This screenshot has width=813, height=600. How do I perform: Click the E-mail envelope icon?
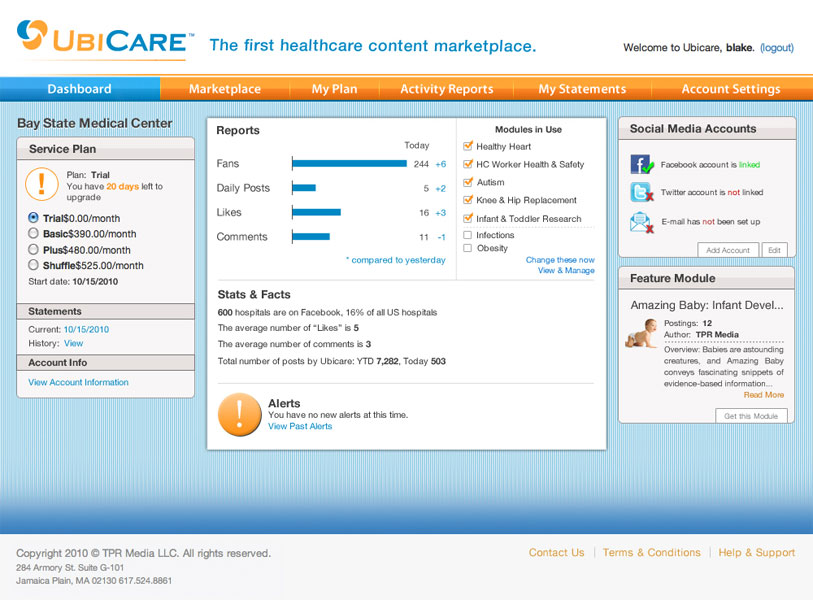coord(641,222)
